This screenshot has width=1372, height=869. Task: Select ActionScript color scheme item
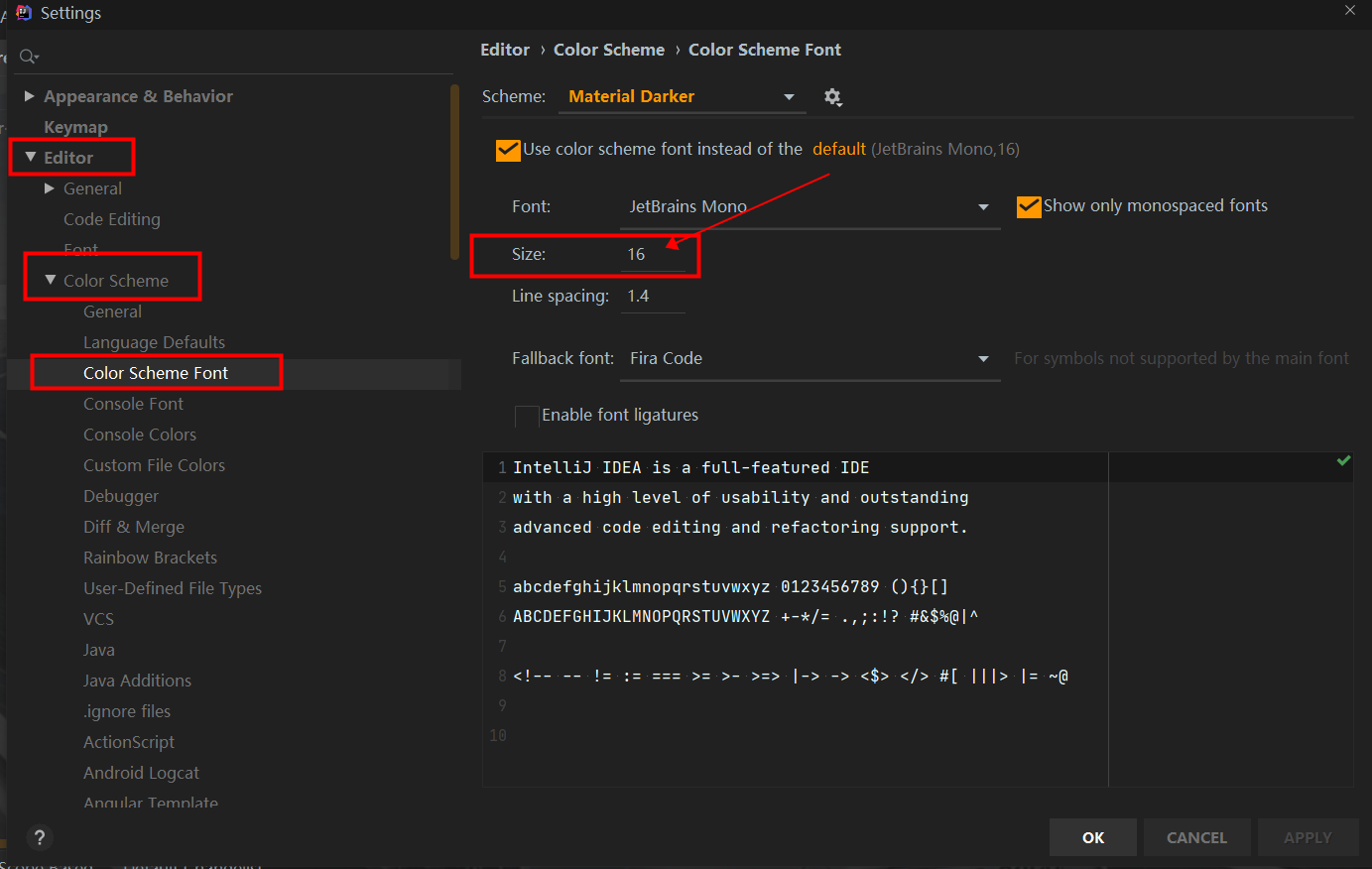coord(129,742)
